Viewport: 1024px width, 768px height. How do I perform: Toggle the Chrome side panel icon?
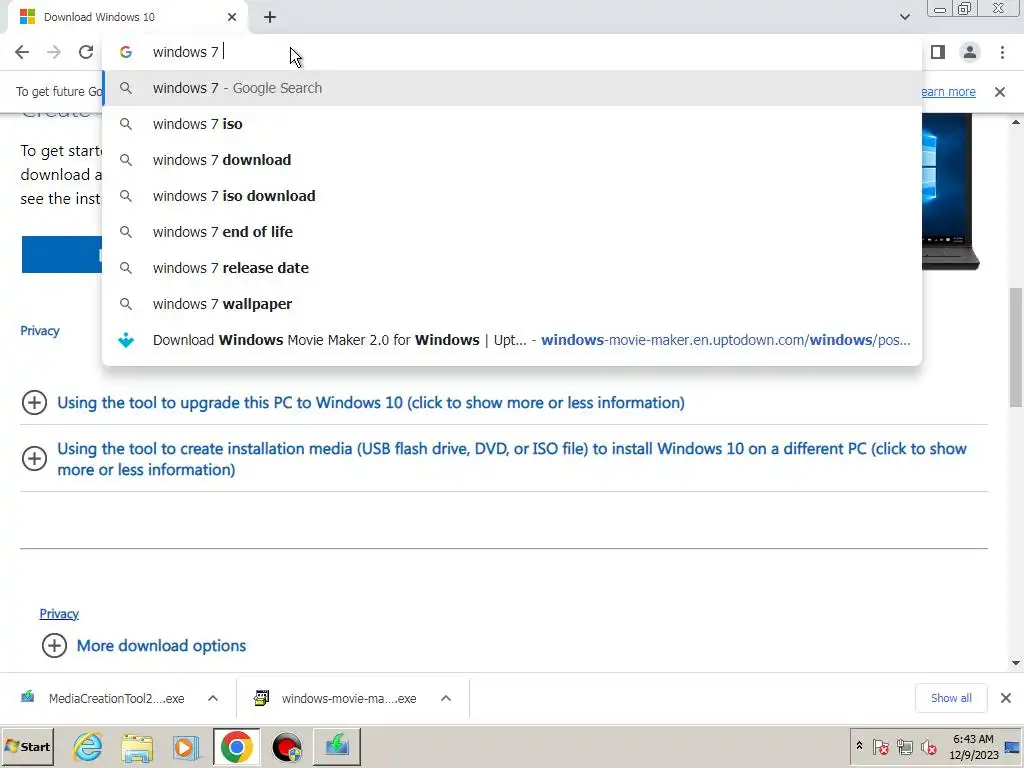938,52
